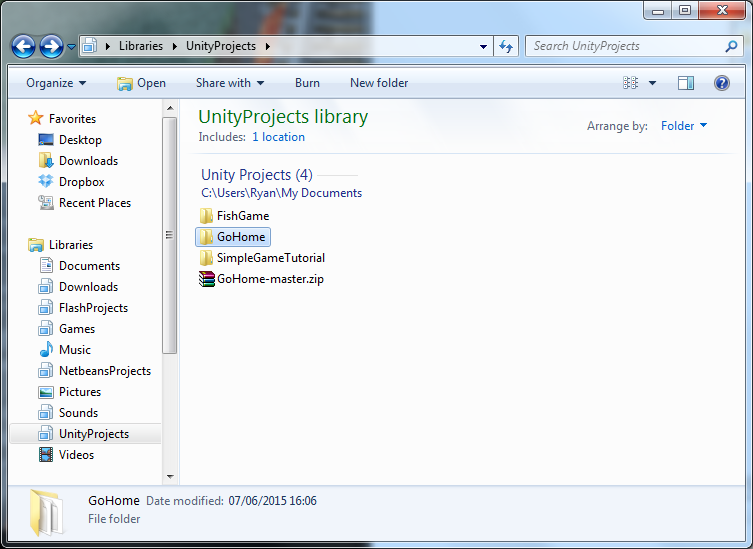Open Desktop in Favorites

(x=80, y=140)
